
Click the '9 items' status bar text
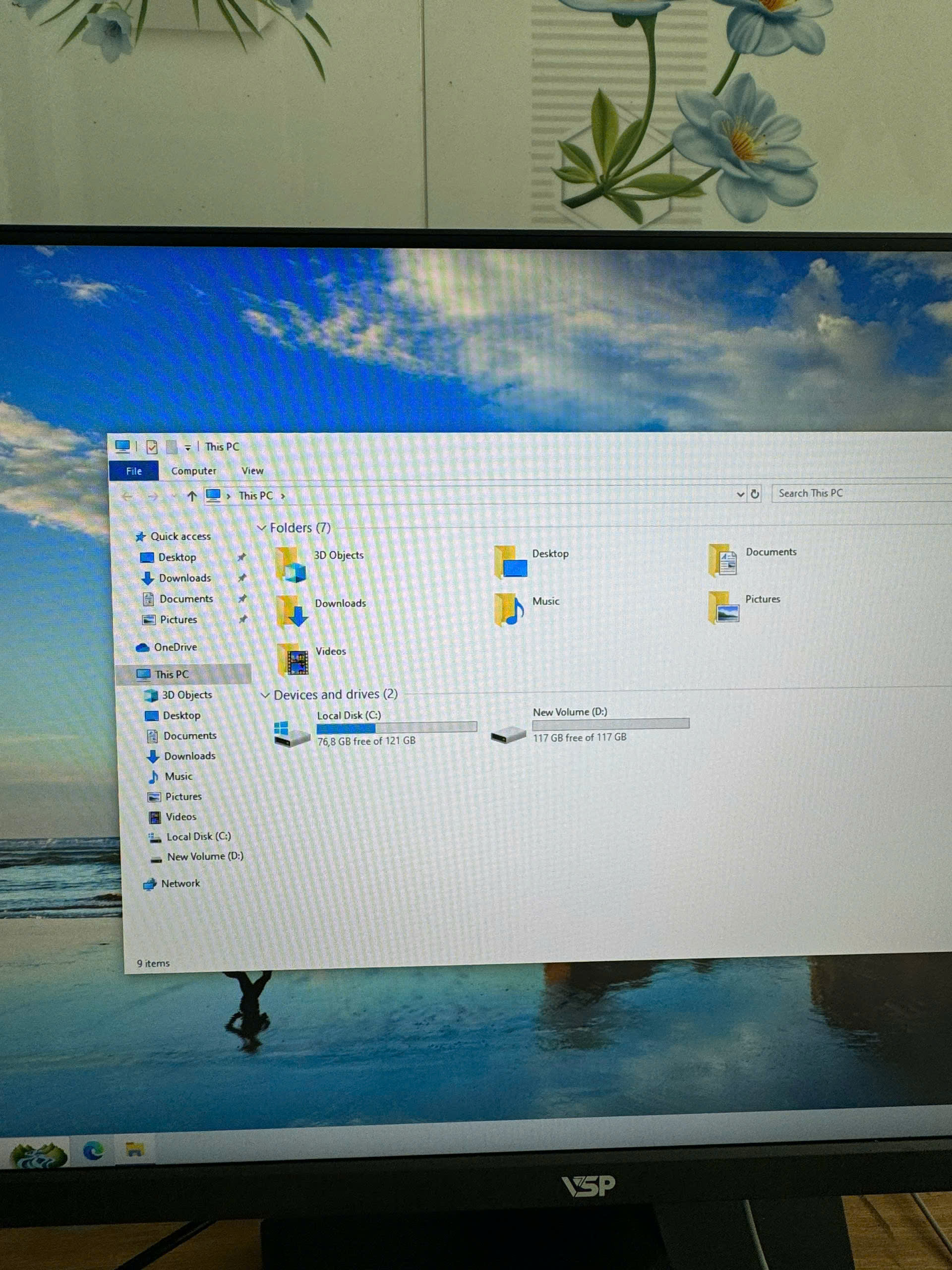coord(153,963)
